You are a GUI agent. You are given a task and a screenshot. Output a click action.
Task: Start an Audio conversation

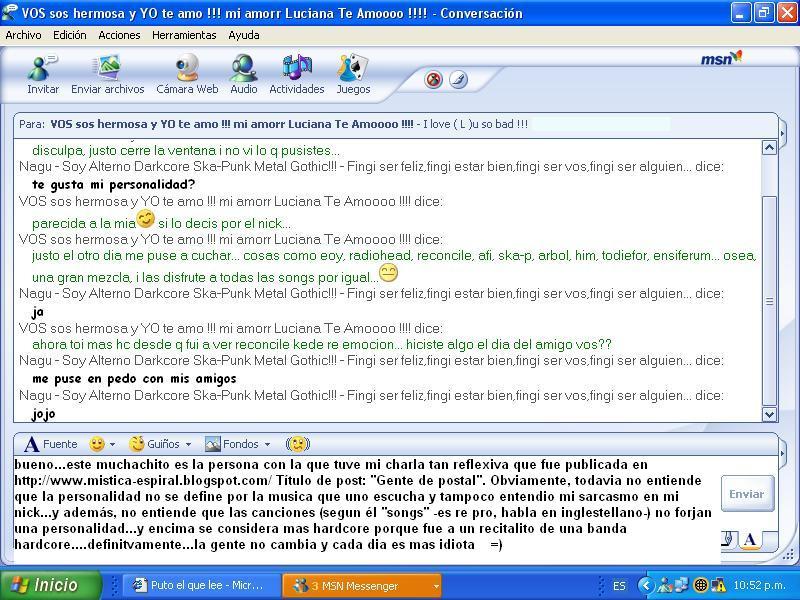pos(243,74)
